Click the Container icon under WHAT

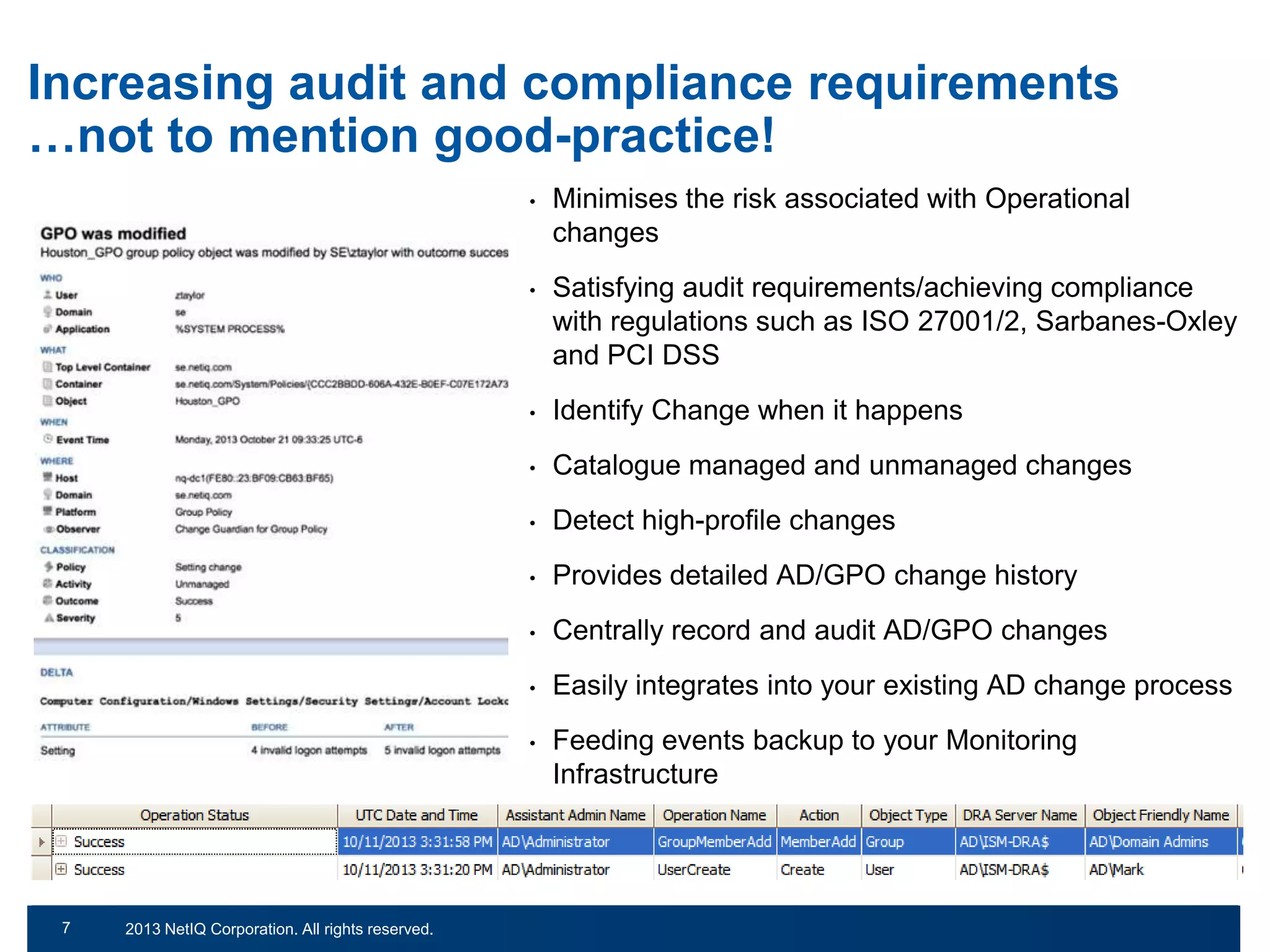(47, 383)
